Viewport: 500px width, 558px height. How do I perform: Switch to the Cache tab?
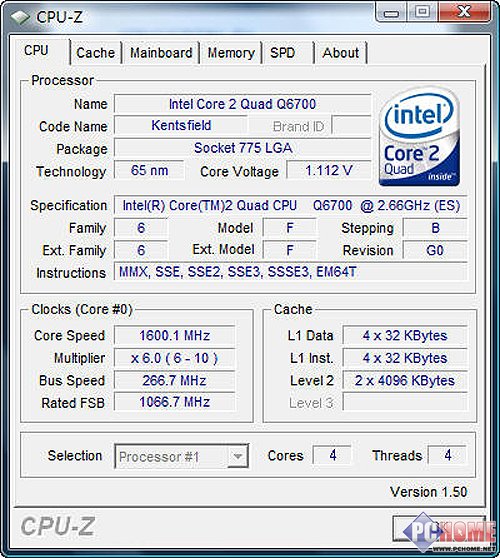(x=96, y=53)
